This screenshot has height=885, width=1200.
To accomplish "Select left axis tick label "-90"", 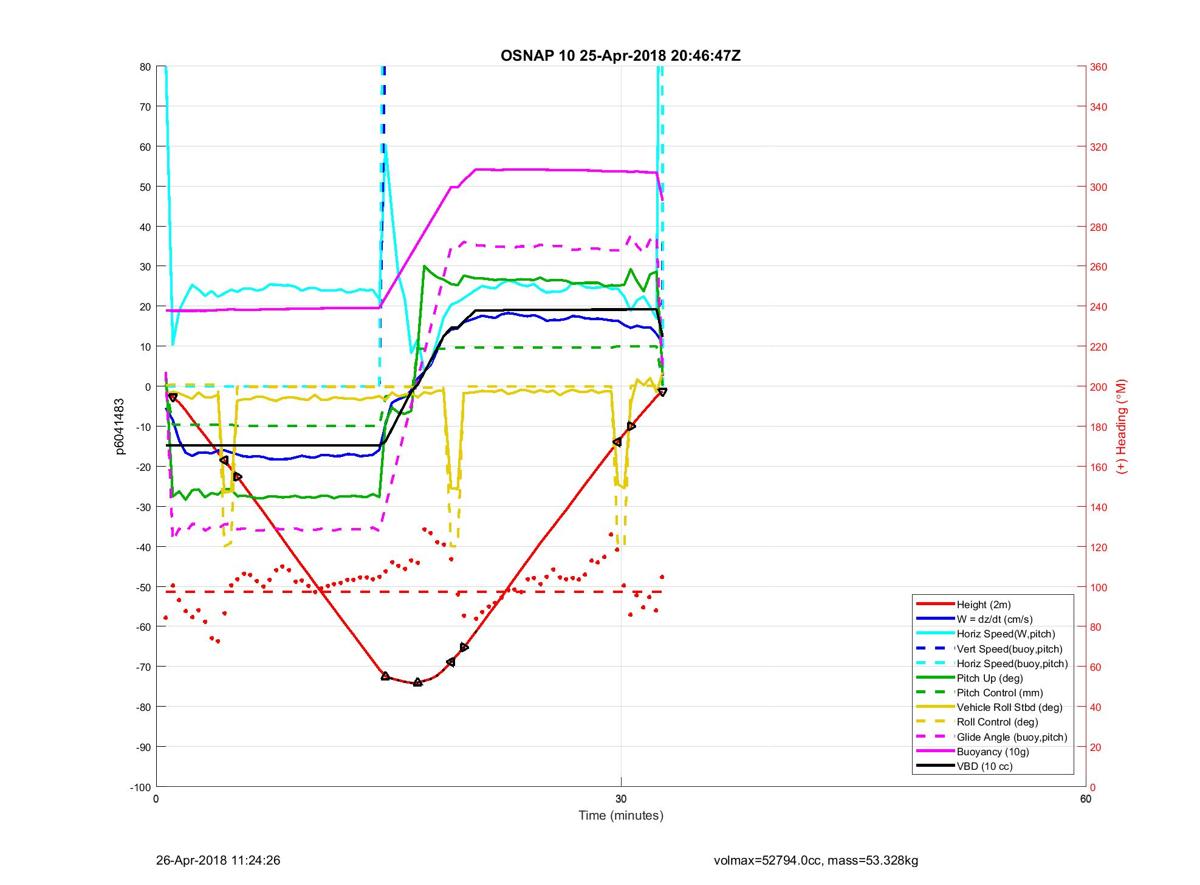I will pos(142,747).
